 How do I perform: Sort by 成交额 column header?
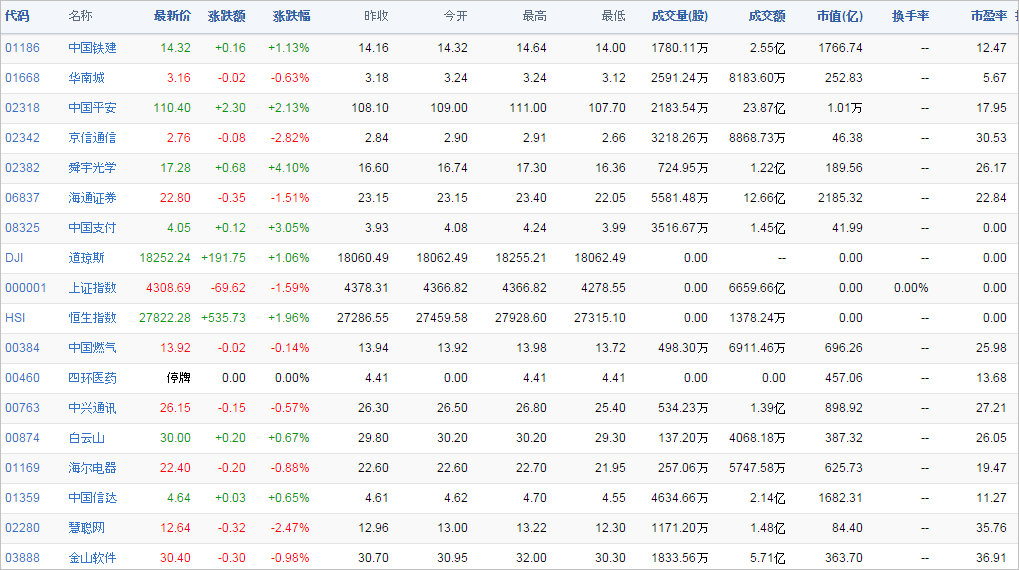coord(767,16)
